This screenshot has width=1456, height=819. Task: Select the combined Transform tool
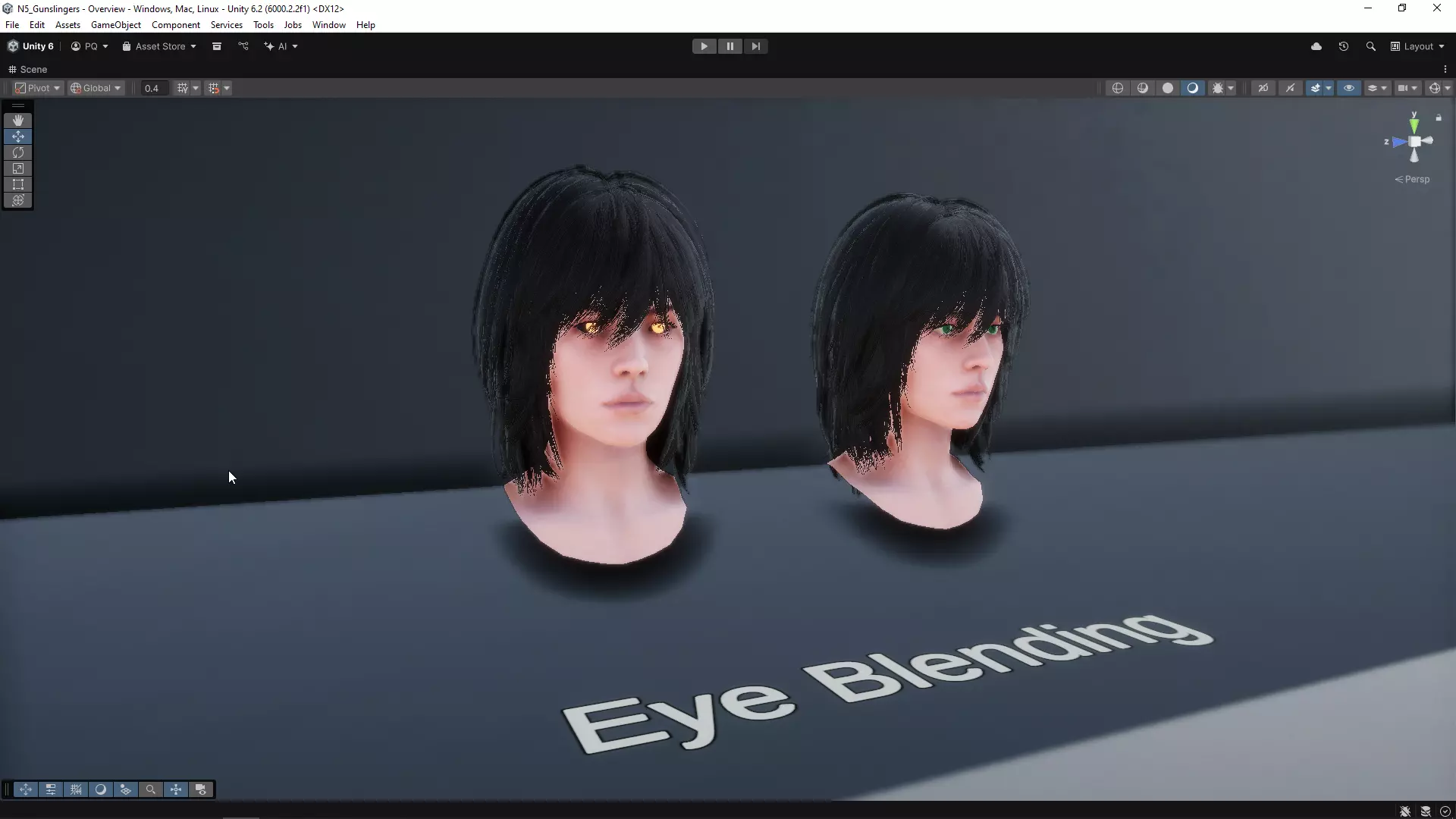18,200
